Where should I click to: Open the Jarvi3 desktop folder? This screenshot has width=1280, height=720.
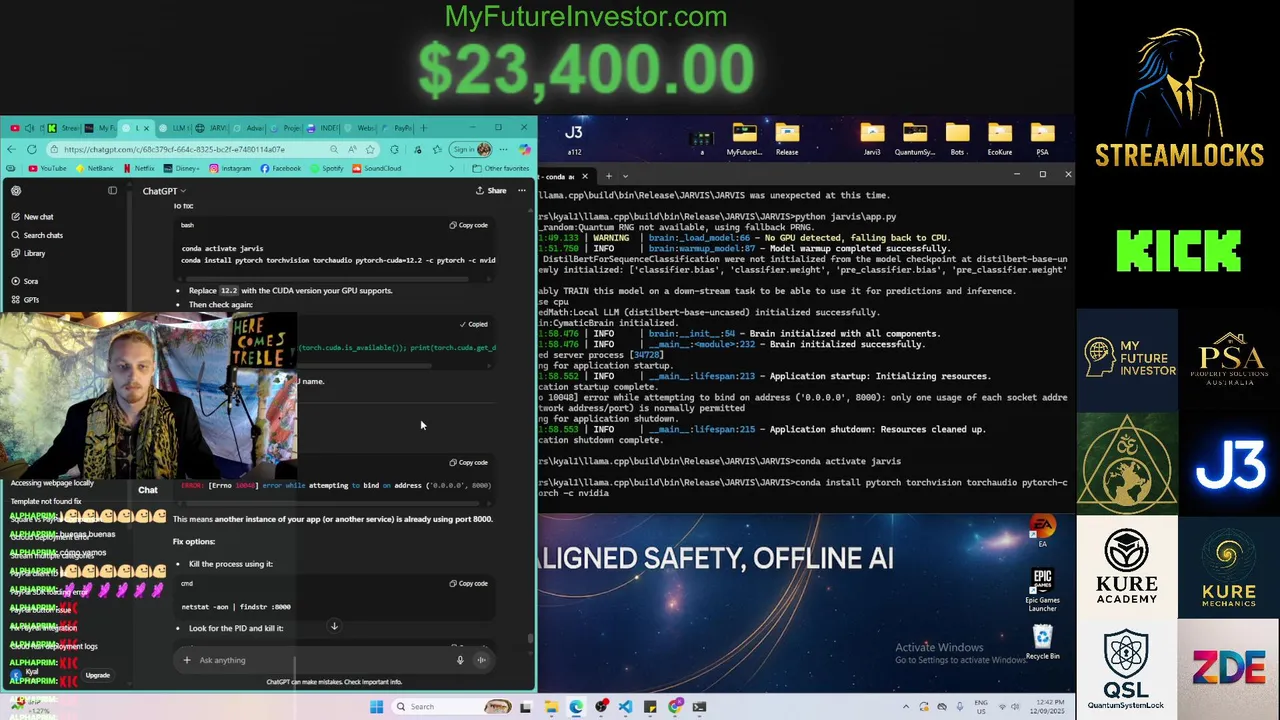tap(872, 139)
